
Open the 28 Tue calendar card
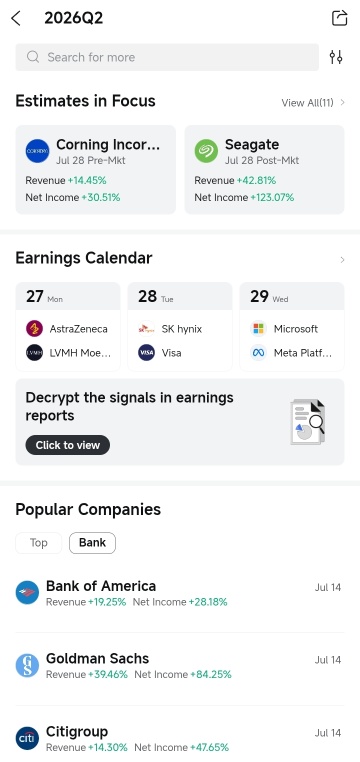click(180, 327)
